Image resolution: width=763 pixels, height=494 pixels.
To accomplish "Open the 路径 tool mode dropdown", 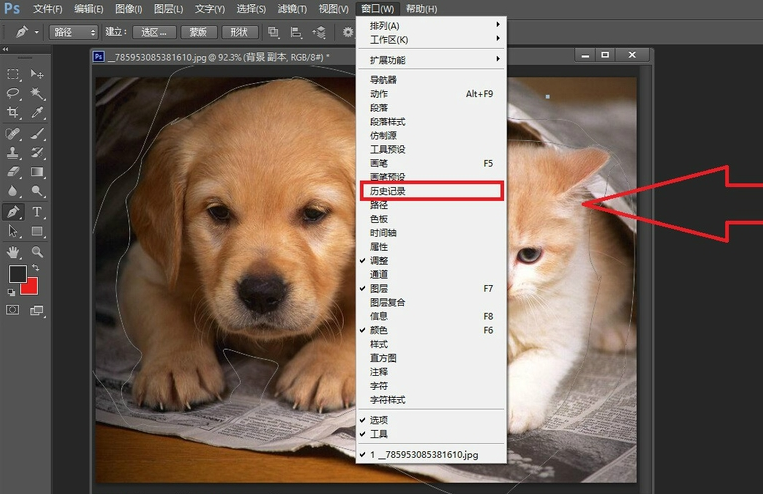I will (x=73, y=32).
